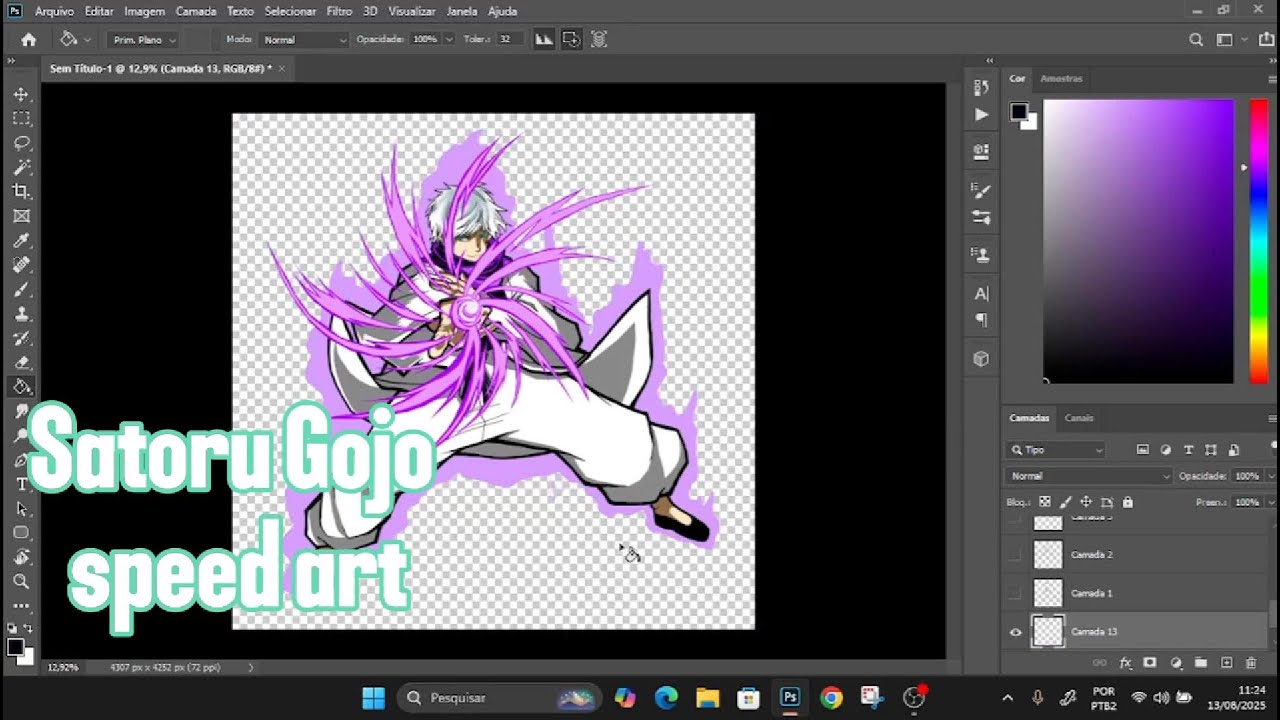Select the Eraser tool

21,362
